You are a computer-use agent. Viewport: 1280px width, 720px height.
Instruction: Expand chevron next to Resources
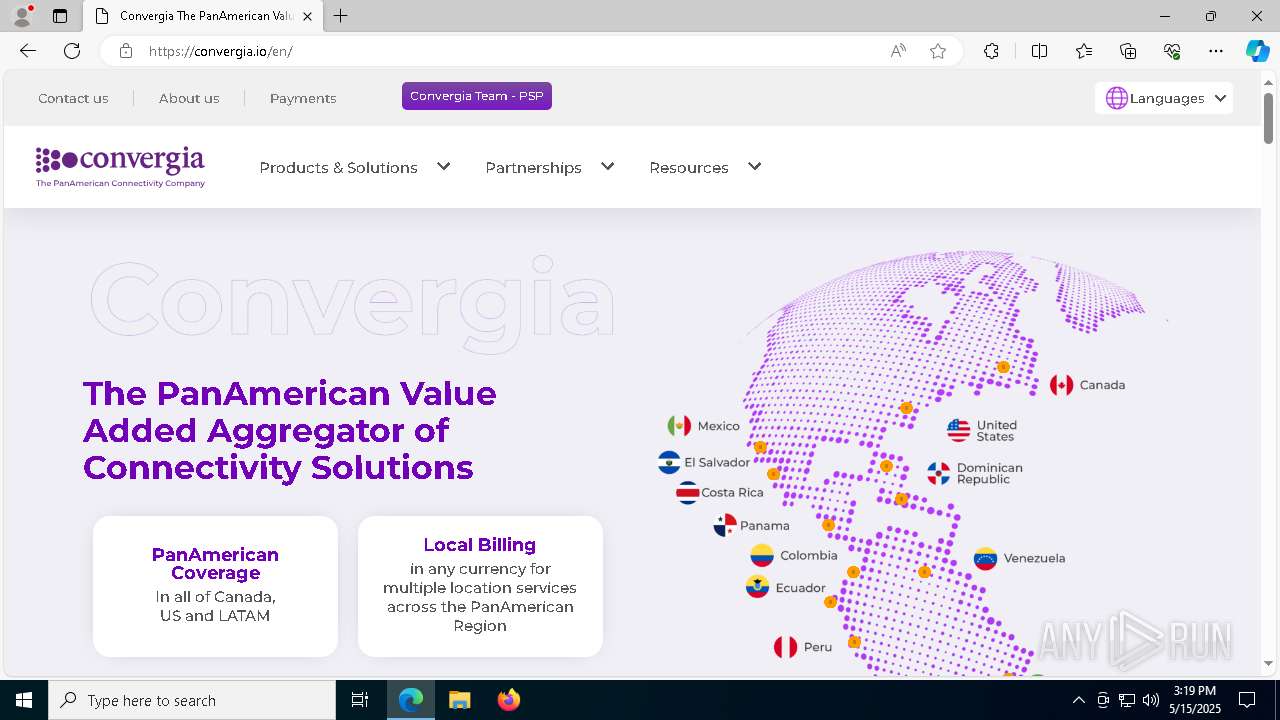755,166
